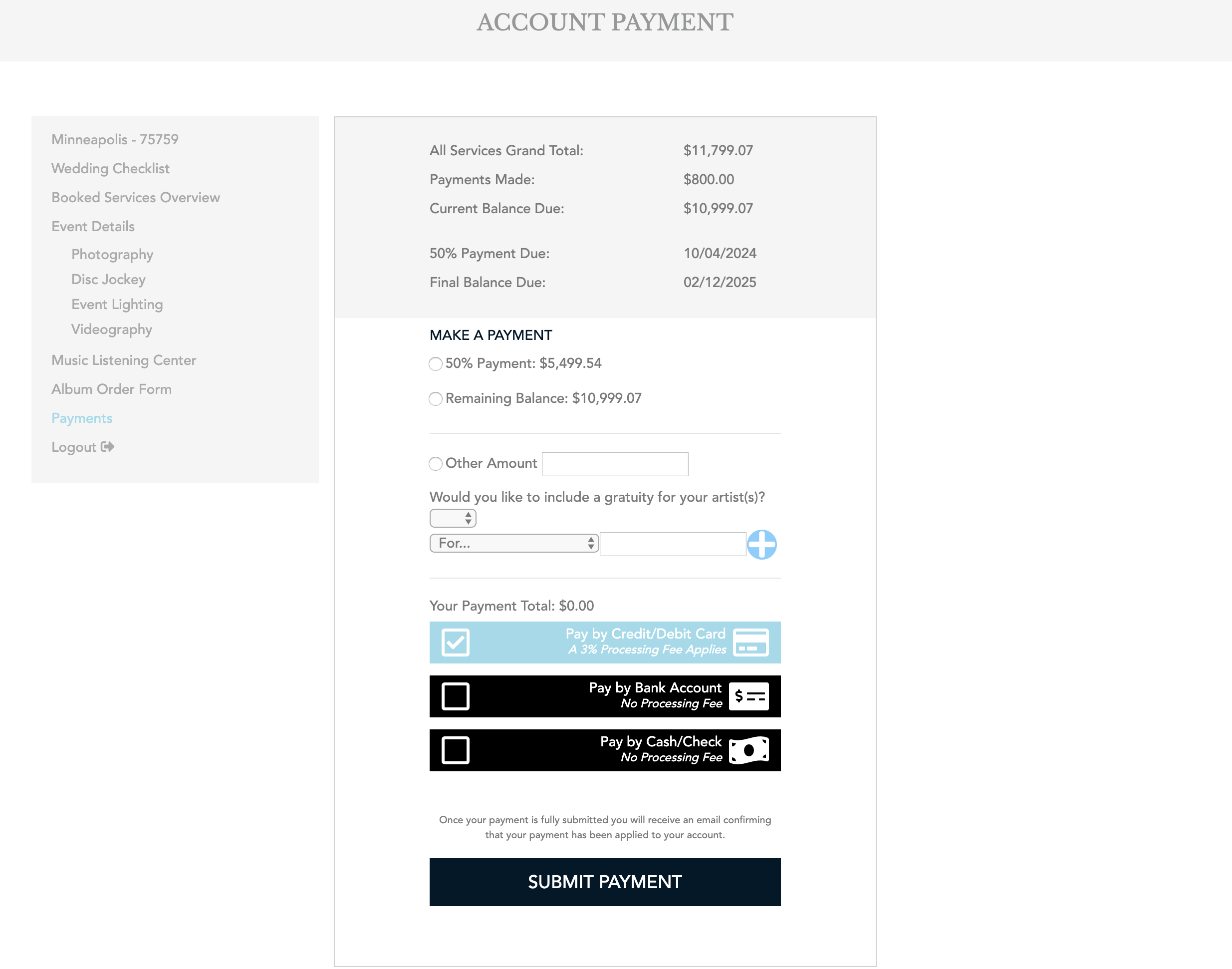This screenshot has height=969, width=1232.
Task: Open the Album Order Form
Action: [112, 389]
